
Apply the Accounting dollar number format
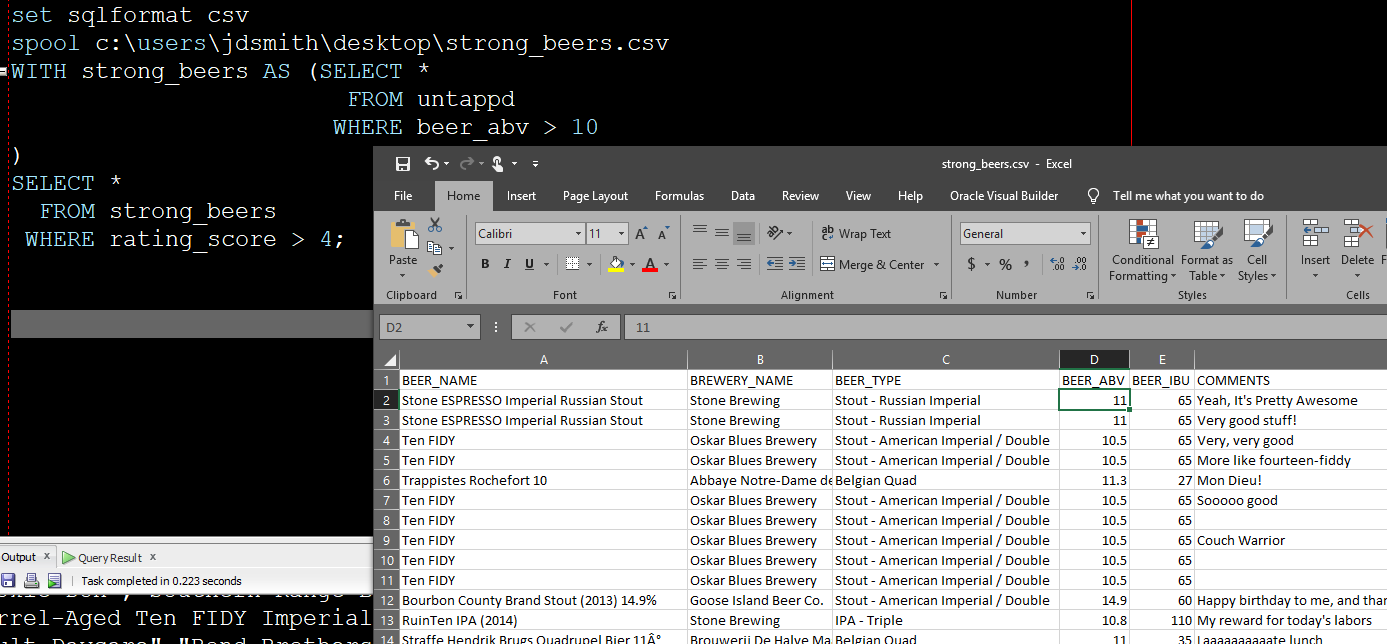(972, 264)
